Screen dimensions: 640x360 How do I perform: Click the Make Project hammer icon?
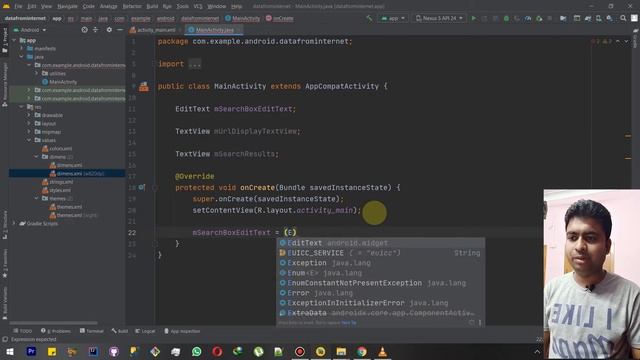point(369,18)
